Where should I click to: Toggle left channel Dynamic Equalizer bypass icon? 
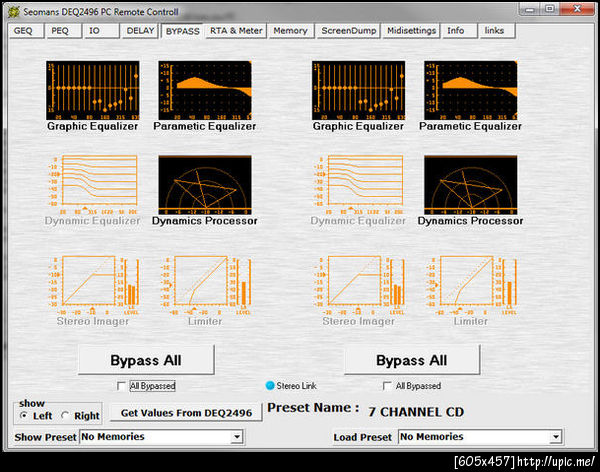pos(93,185)
